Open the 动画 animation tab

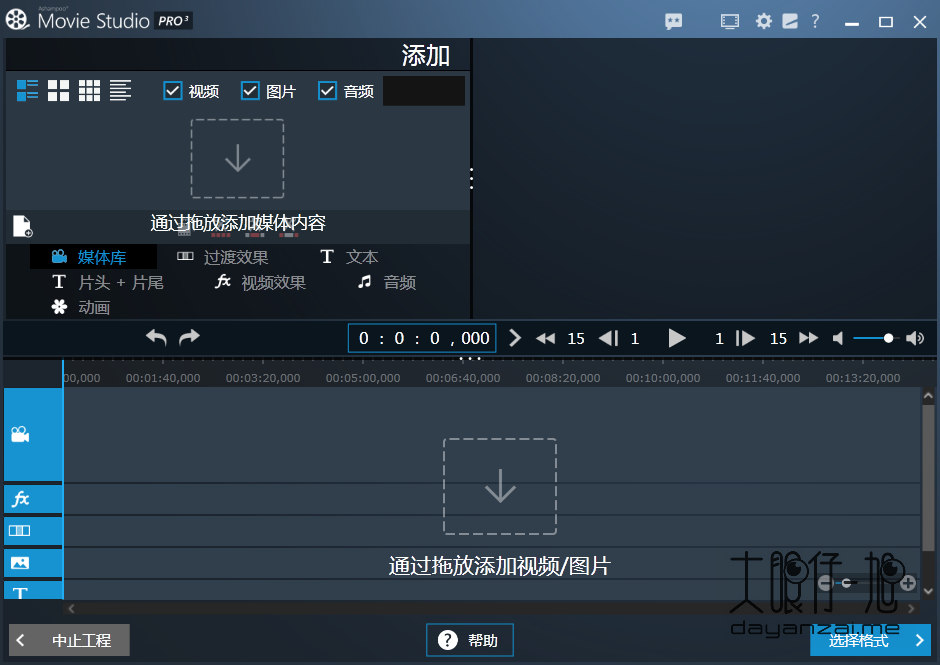tap(80, 308)
